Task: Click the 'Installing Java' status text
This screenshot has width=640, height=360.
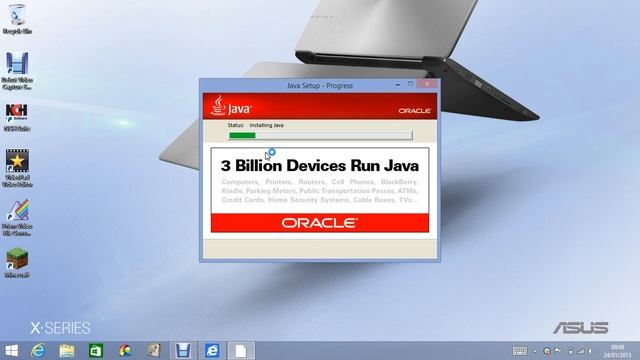Action: 267,125
